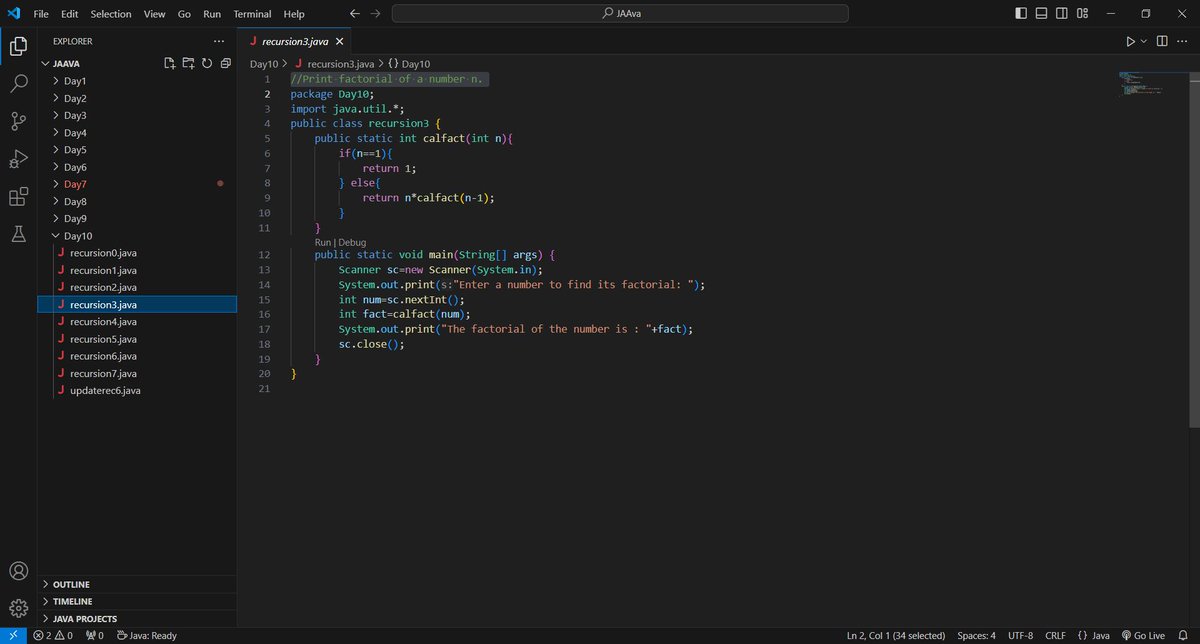The image size is (1200, 644).
Task: Open the Terminal menu
Action: [x=251, y=14]
